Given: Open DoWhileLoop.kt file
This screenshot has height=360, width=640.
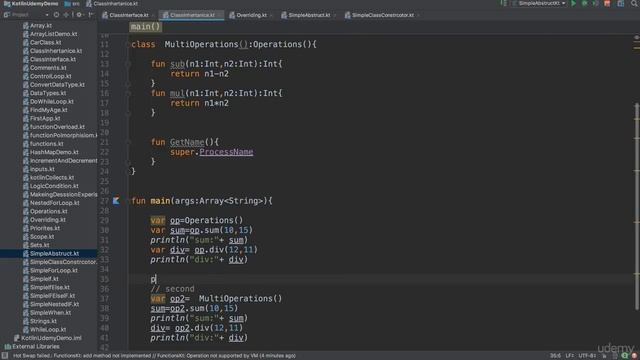Looking at the screenshot, I should [48, 102].
